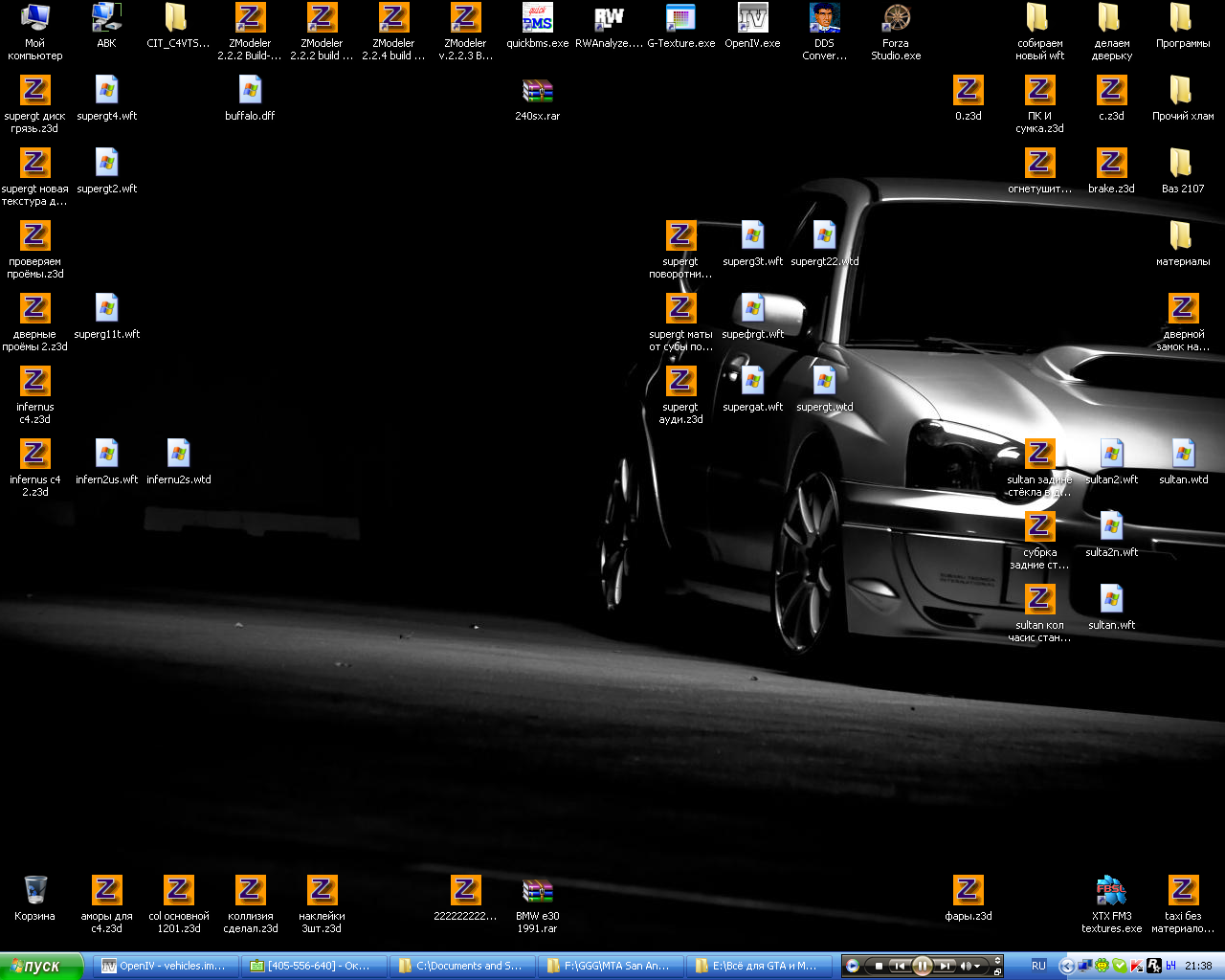
Task: Select the 240sx.rar archive
Action: [537, 92]
